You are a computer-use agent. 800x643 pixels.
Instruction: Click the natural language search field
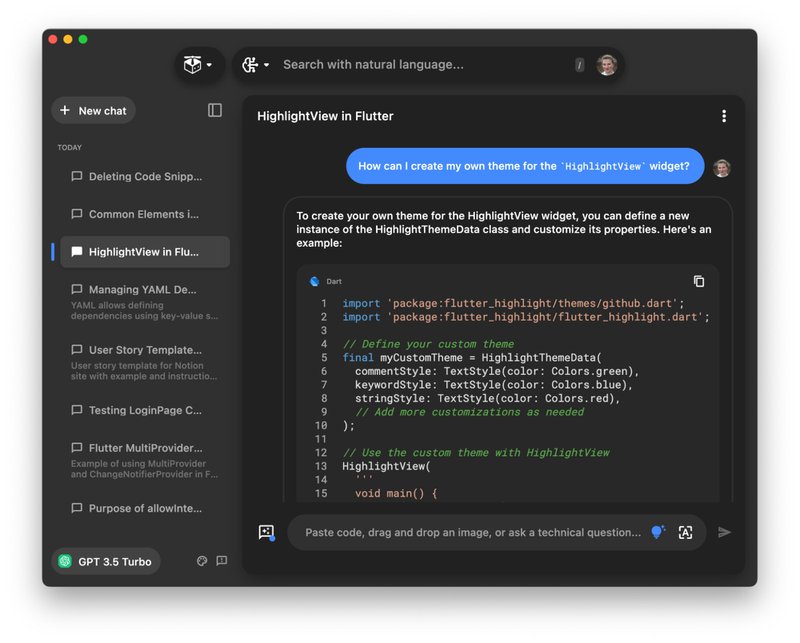420,65
